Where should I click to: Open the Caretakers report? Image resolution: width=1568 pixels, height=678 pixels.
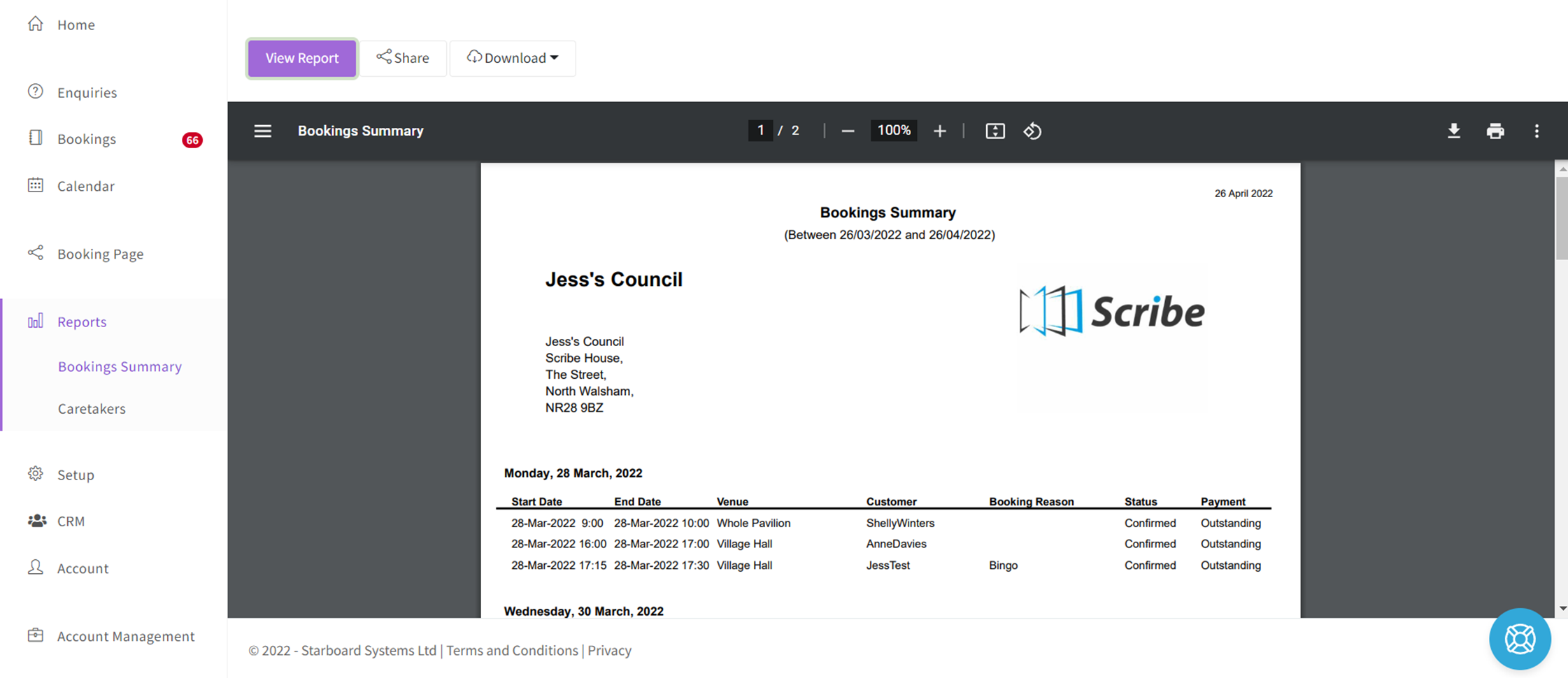92,408
